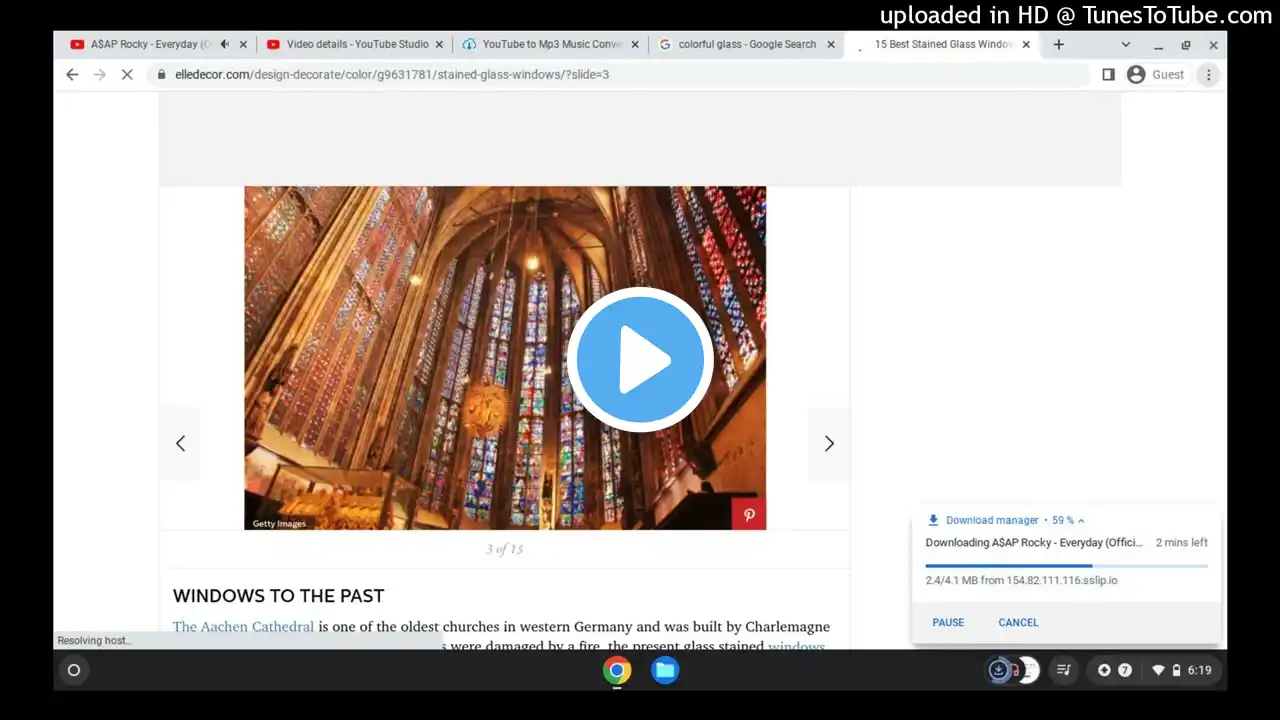View site info via the padlock icon

pyautogui.click(x=161, y=74)
